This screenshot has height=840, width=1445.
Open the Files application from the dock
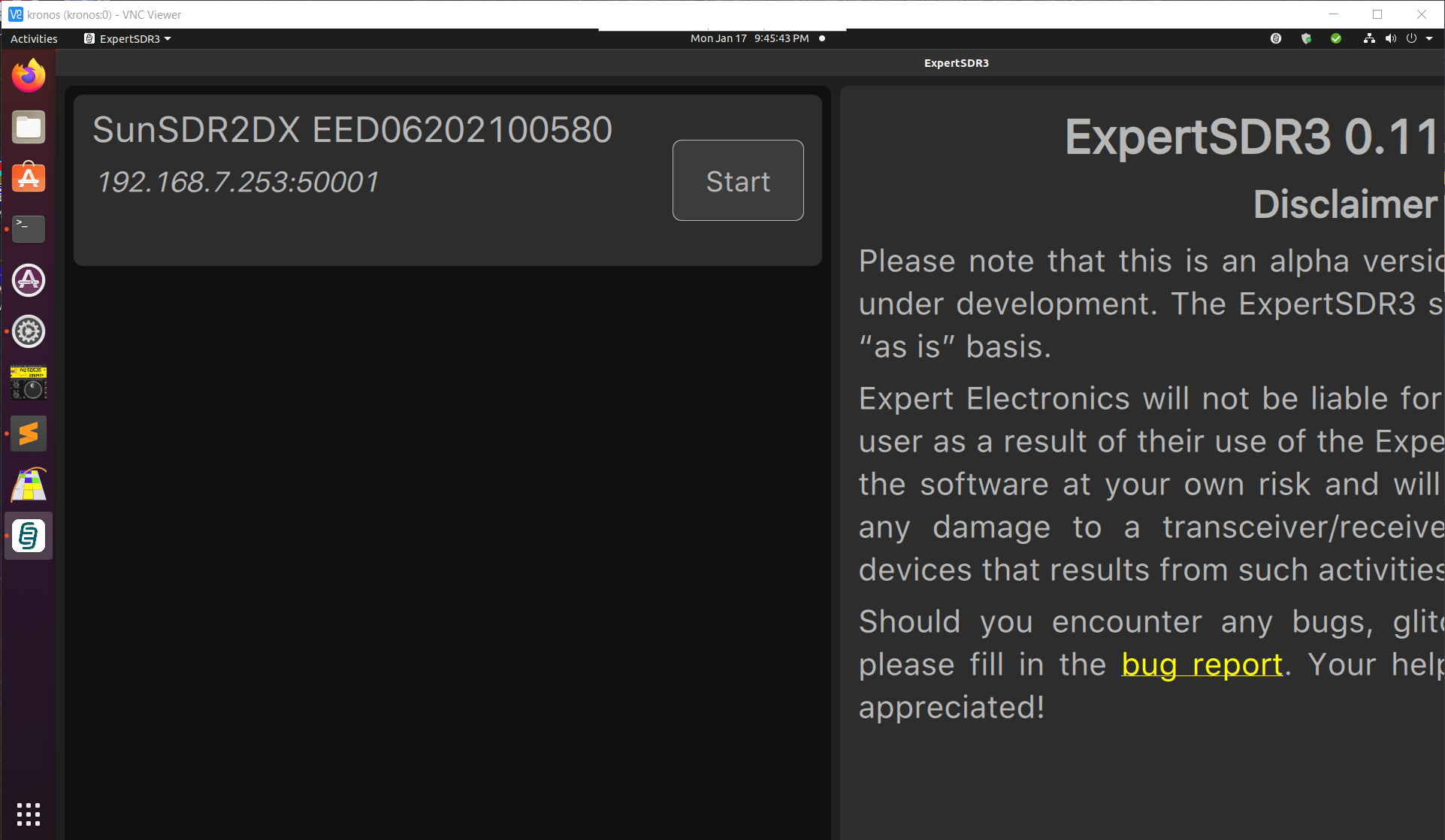pyautogui.click(x=29, y=126)
